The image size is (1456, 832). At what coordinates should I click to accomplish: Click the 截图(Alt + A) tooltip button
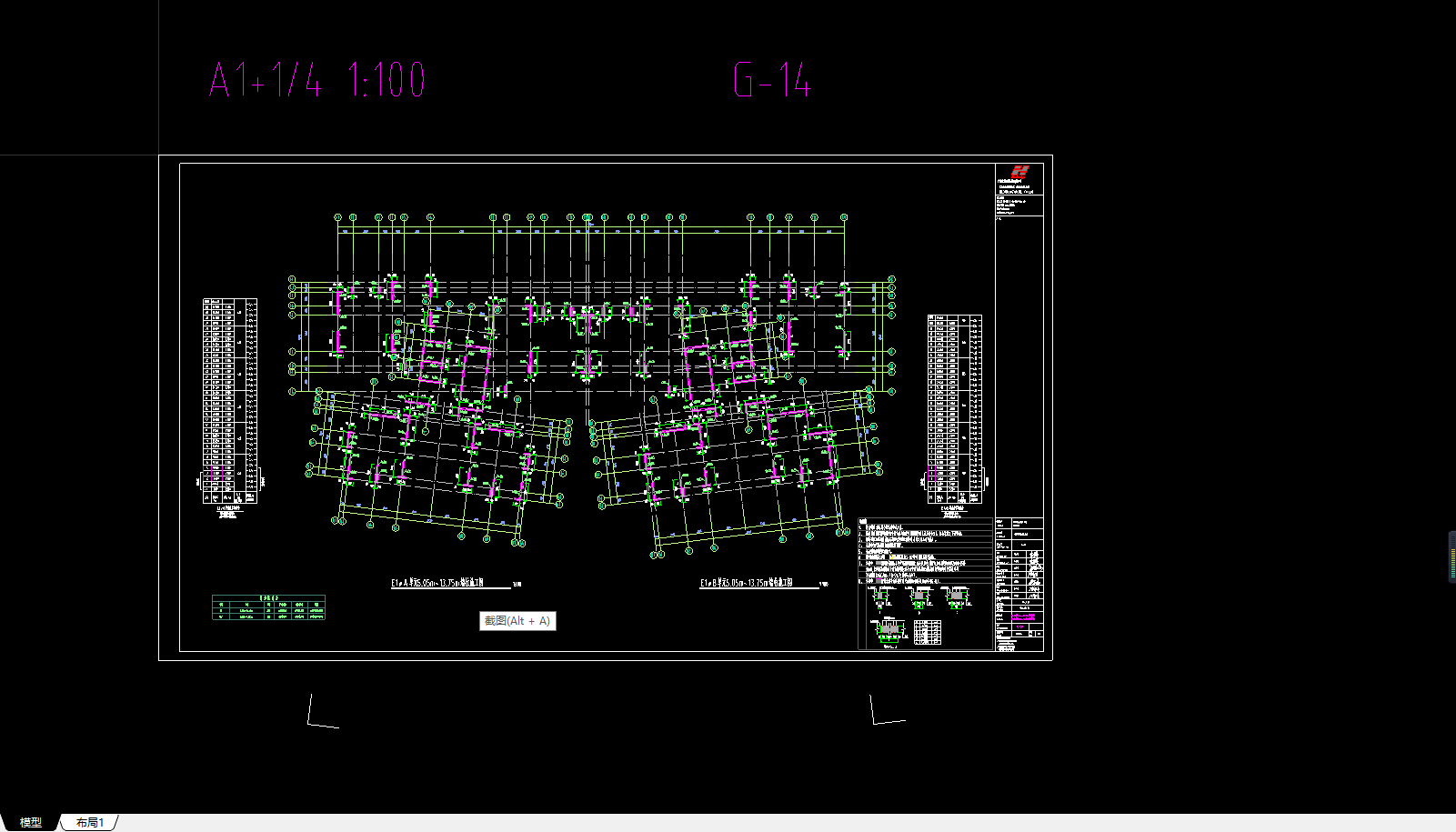517,621
